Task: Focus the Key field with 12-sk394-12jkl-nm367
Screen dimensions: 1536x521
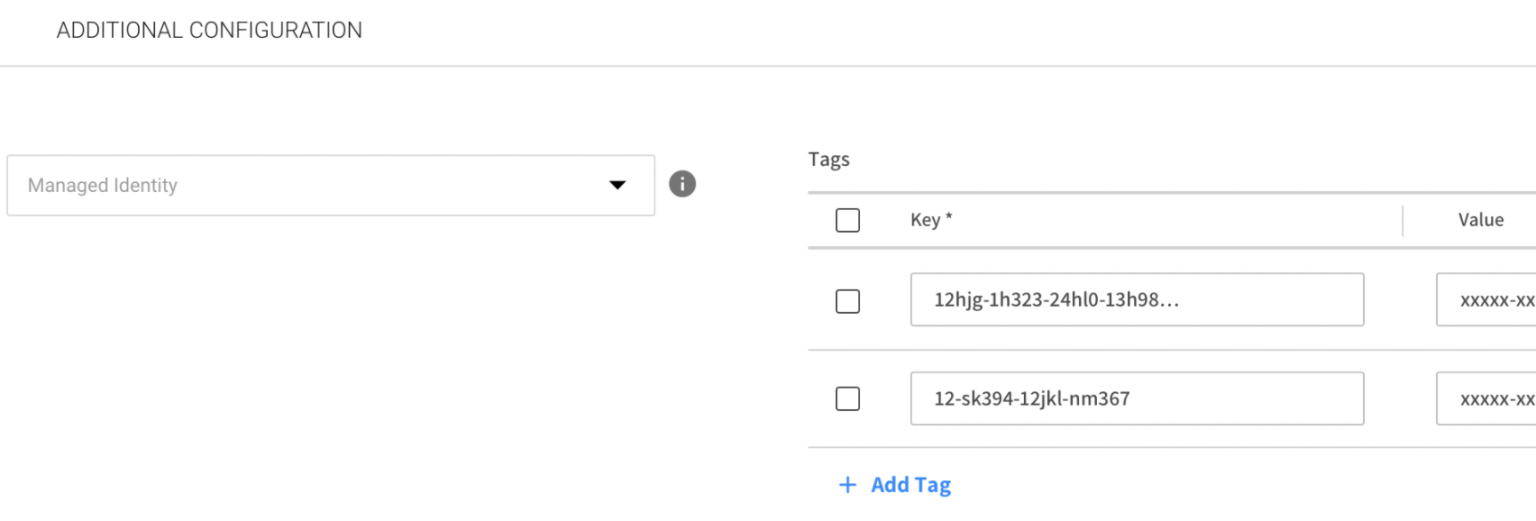Action: 1032,398
